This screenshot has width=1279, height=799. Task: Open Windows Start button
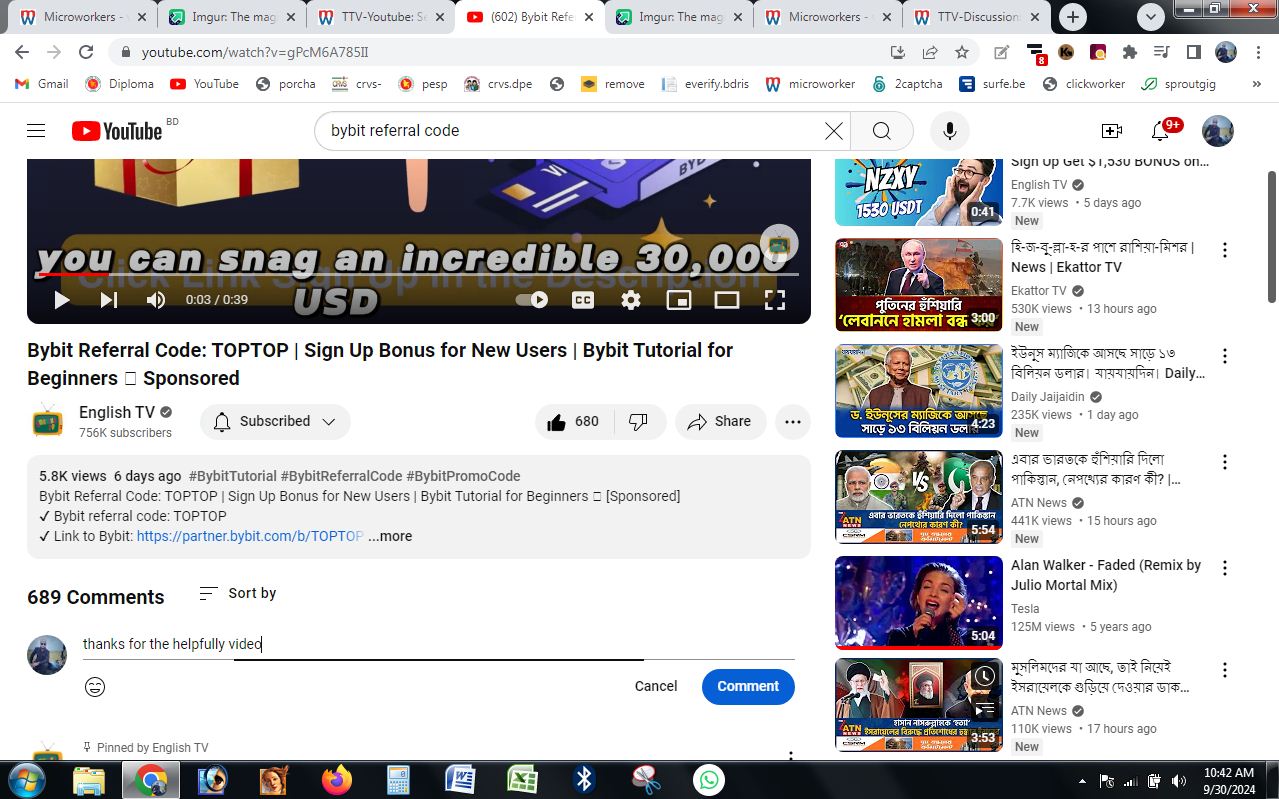(x=25, y=780)
